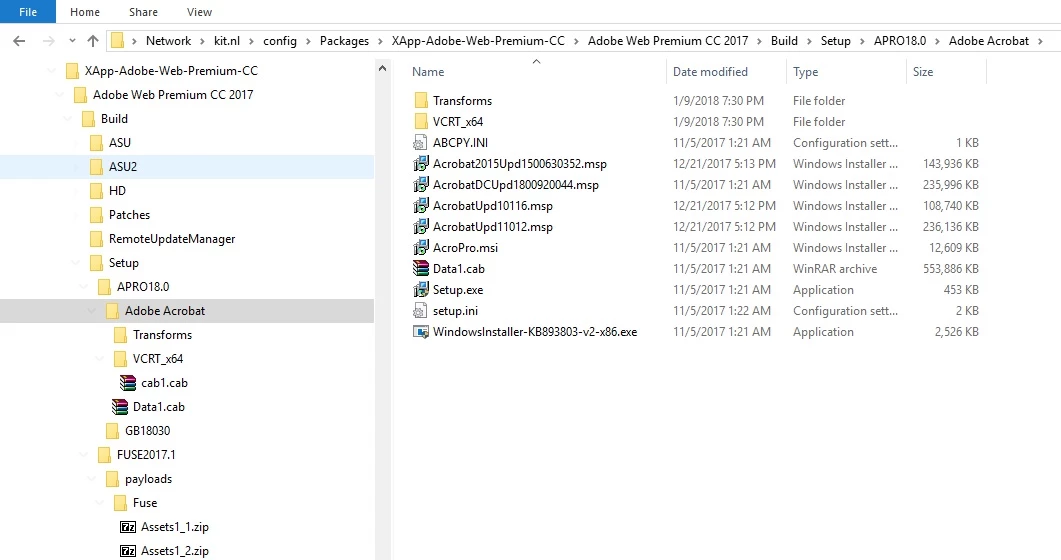Click the AcrobatDCUpd1800920044.msp installer icon
Screen dimensions: 1061x560
[x=420, y=185]
